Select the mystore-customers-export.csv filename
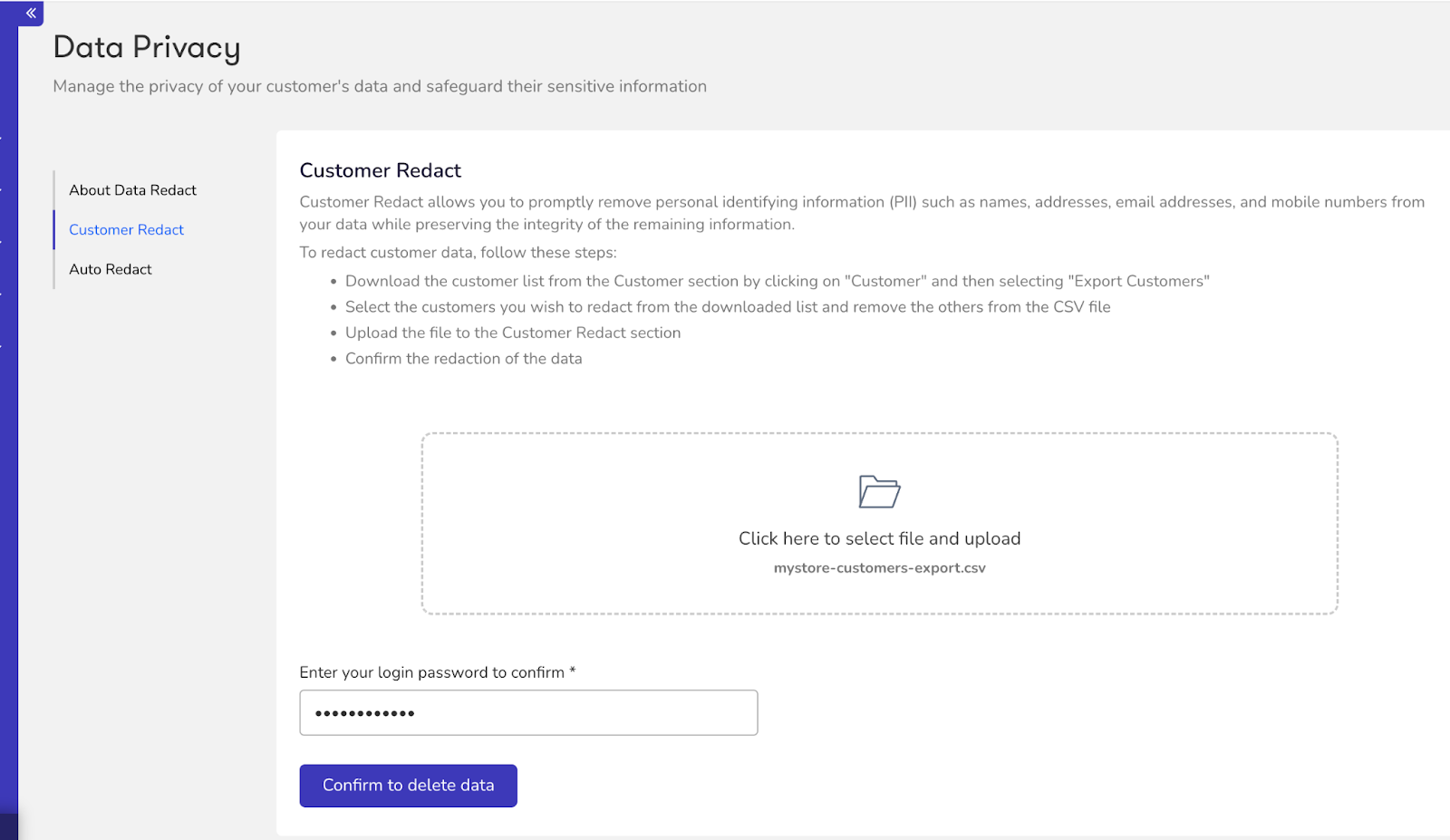1450x840 pixels. point(879,568)
